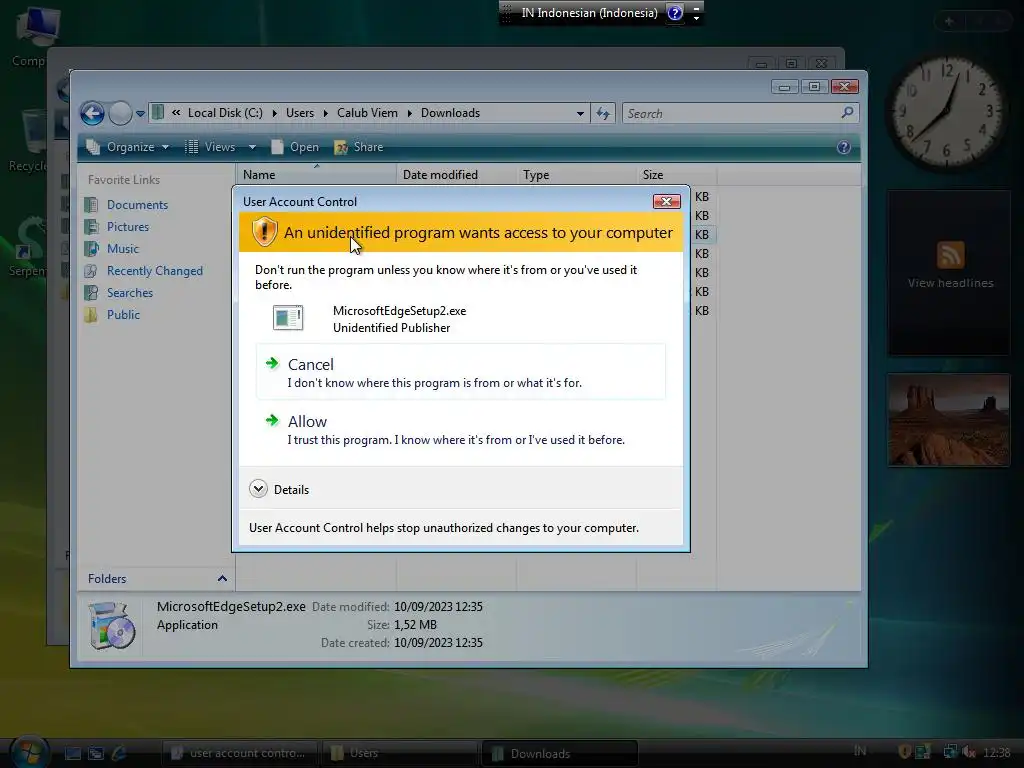Open Public favorite link
1024x768 pixels.
[x=123, y=315]
